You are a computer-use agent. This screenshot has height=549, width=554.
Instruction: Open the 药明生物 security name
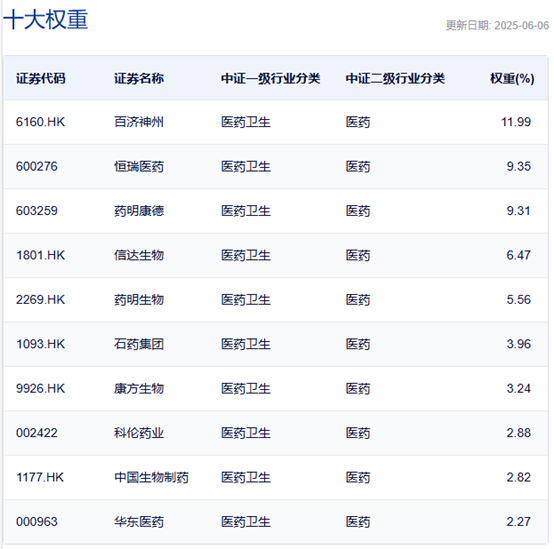click(x=139, y=300)
